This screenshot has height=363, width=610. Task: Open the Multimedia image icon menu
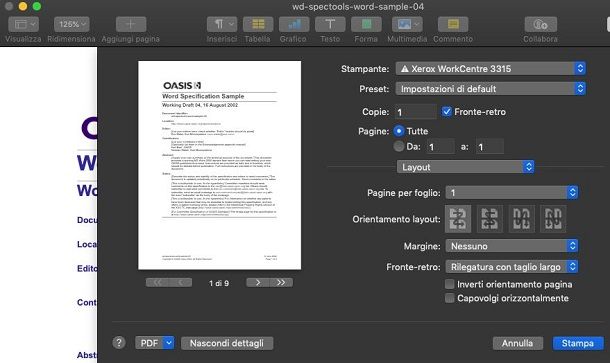coord(407,24)
